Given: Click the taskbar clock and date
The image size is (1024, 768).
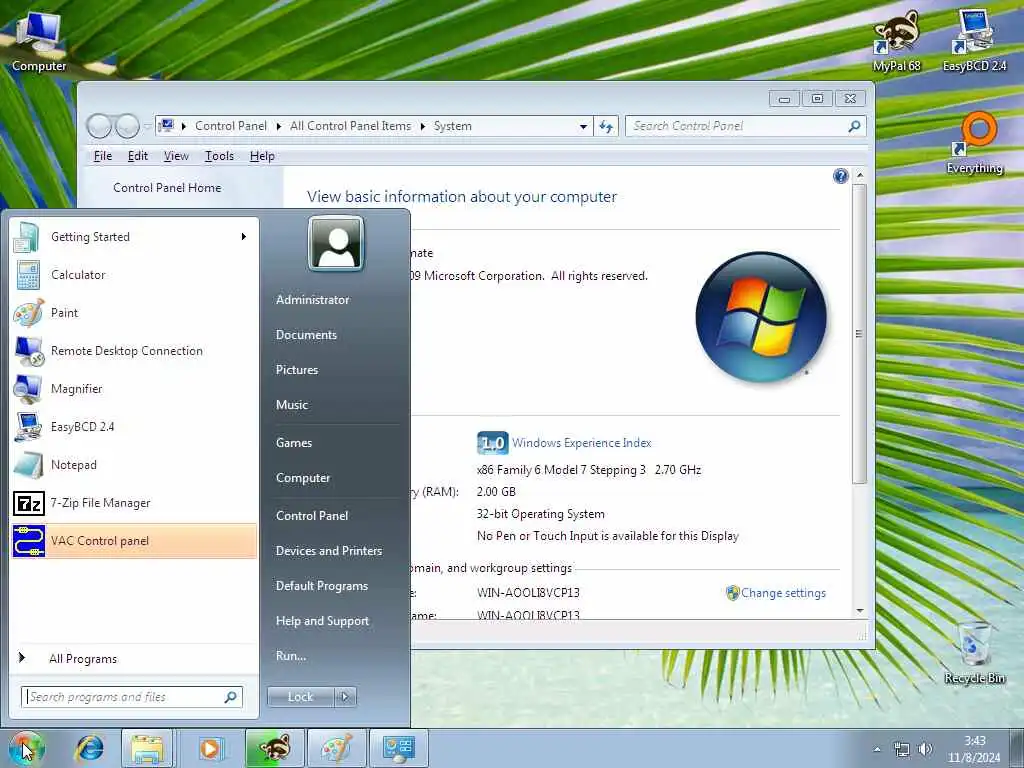Looking at the screenshot, I should (x=974, y=749).
